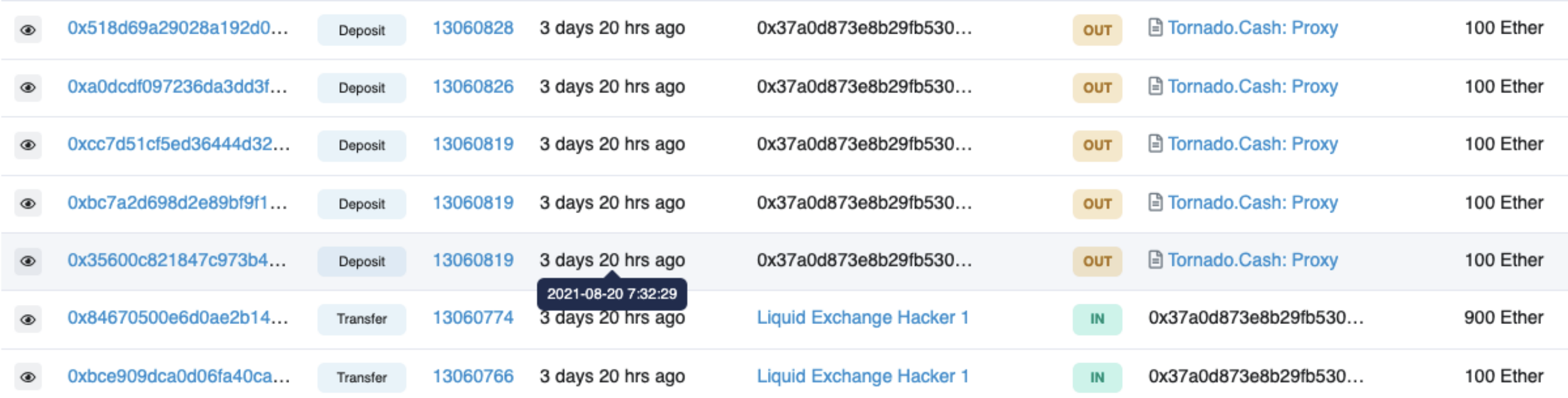Click contract document icon in block 13060828 row
Screen dimensions: 1568x398
[1155, 28]
